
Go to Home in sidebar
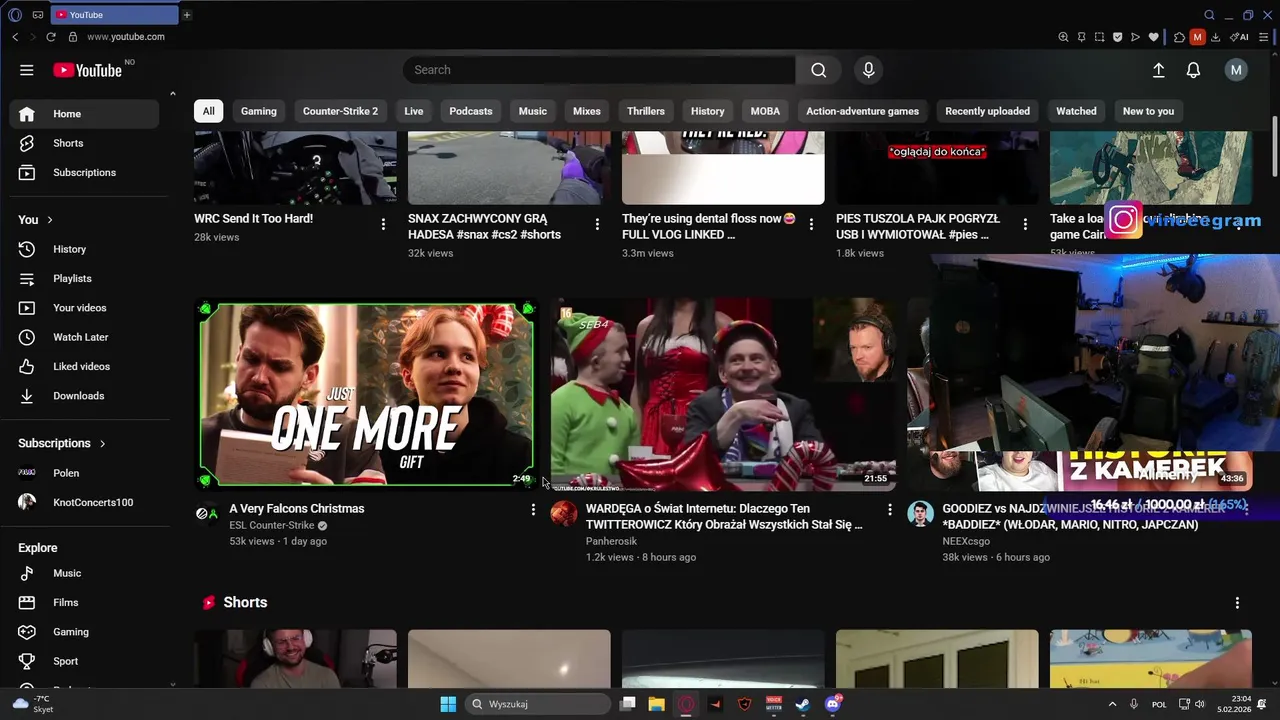tap(84, 114)
